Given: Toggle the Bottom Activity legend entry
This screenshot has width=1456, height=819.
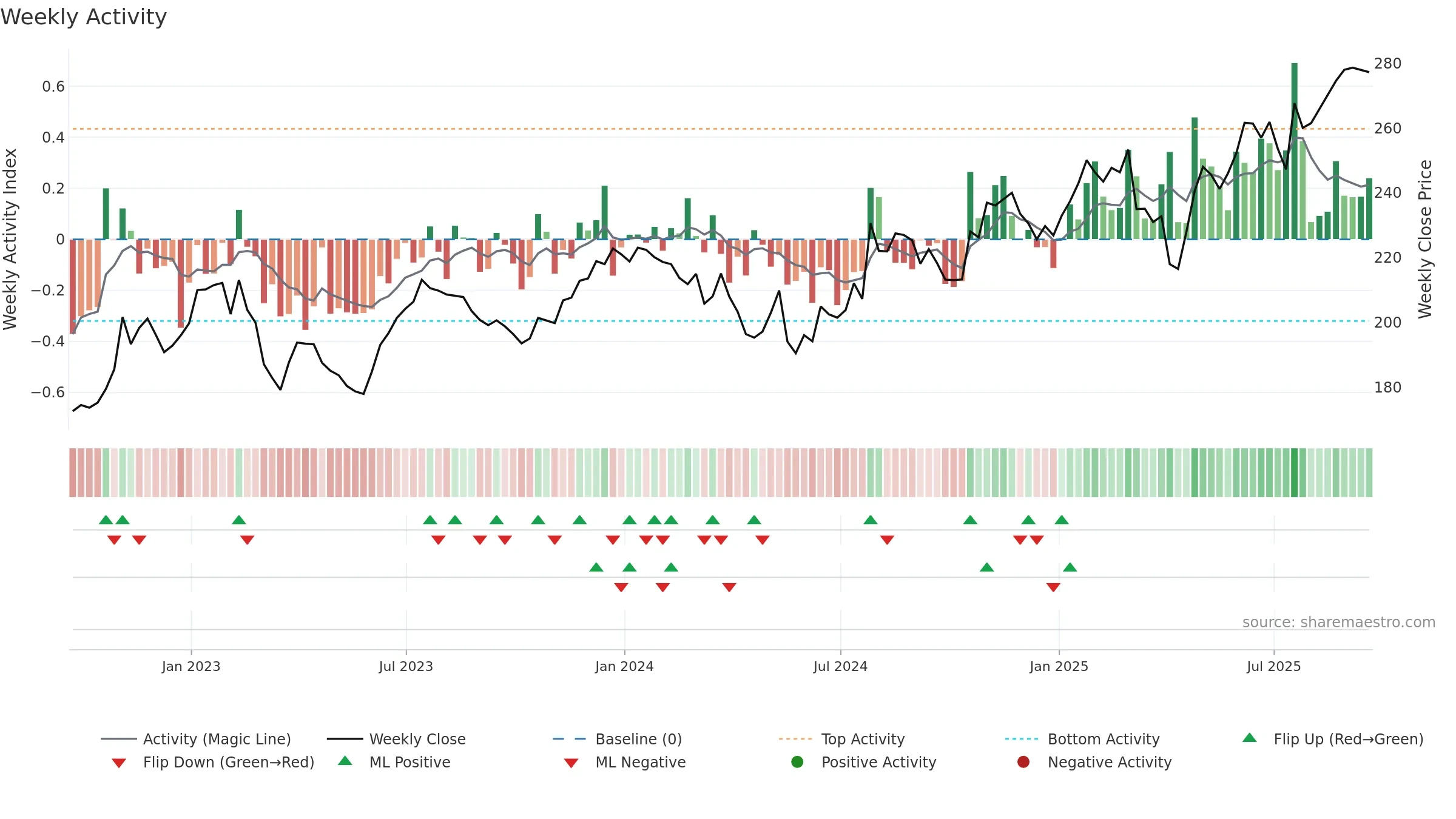Looking at the screenshot, I should (x=1082, y=739).
